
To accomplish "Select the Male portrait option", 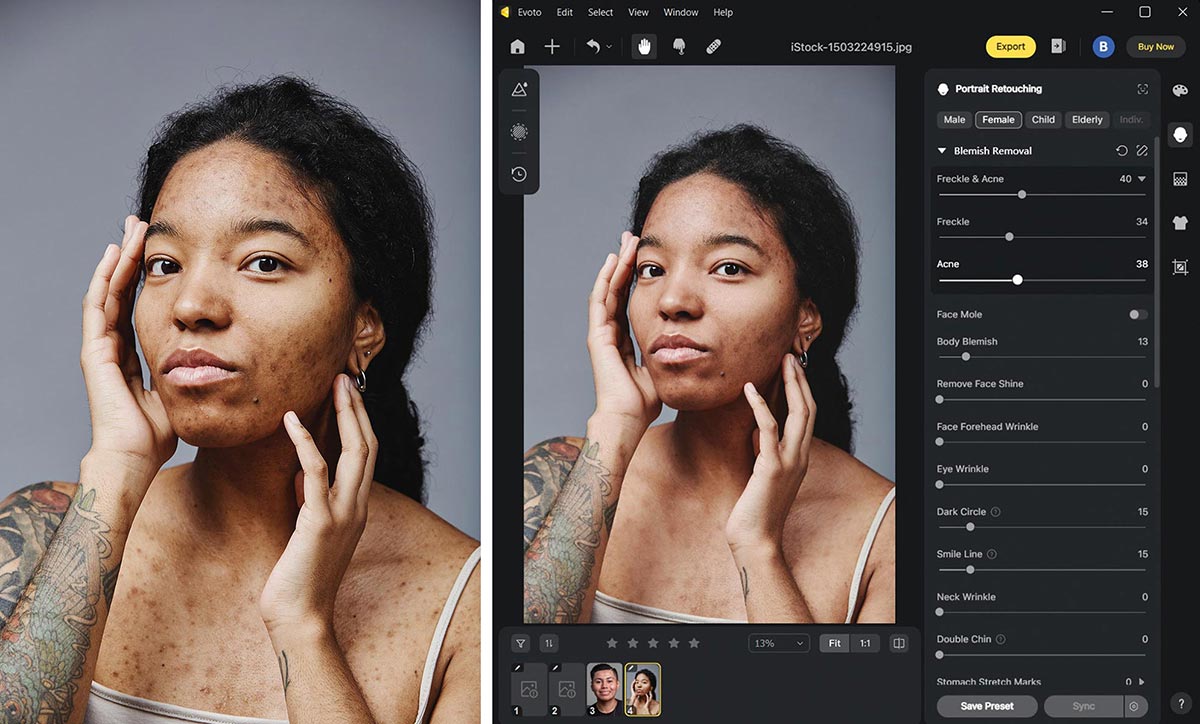I will pyautogui.click(x=954, y=119).
